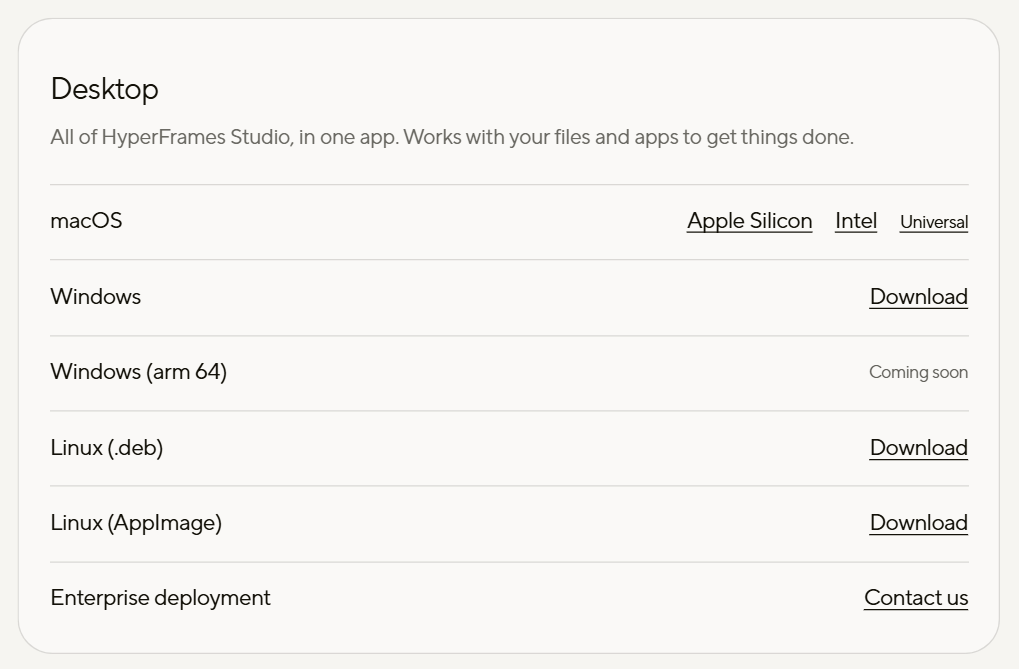Download the Intel macOS build
Image resolution: width=1019 pixels, height=669 pixels.
coord(856,221)
